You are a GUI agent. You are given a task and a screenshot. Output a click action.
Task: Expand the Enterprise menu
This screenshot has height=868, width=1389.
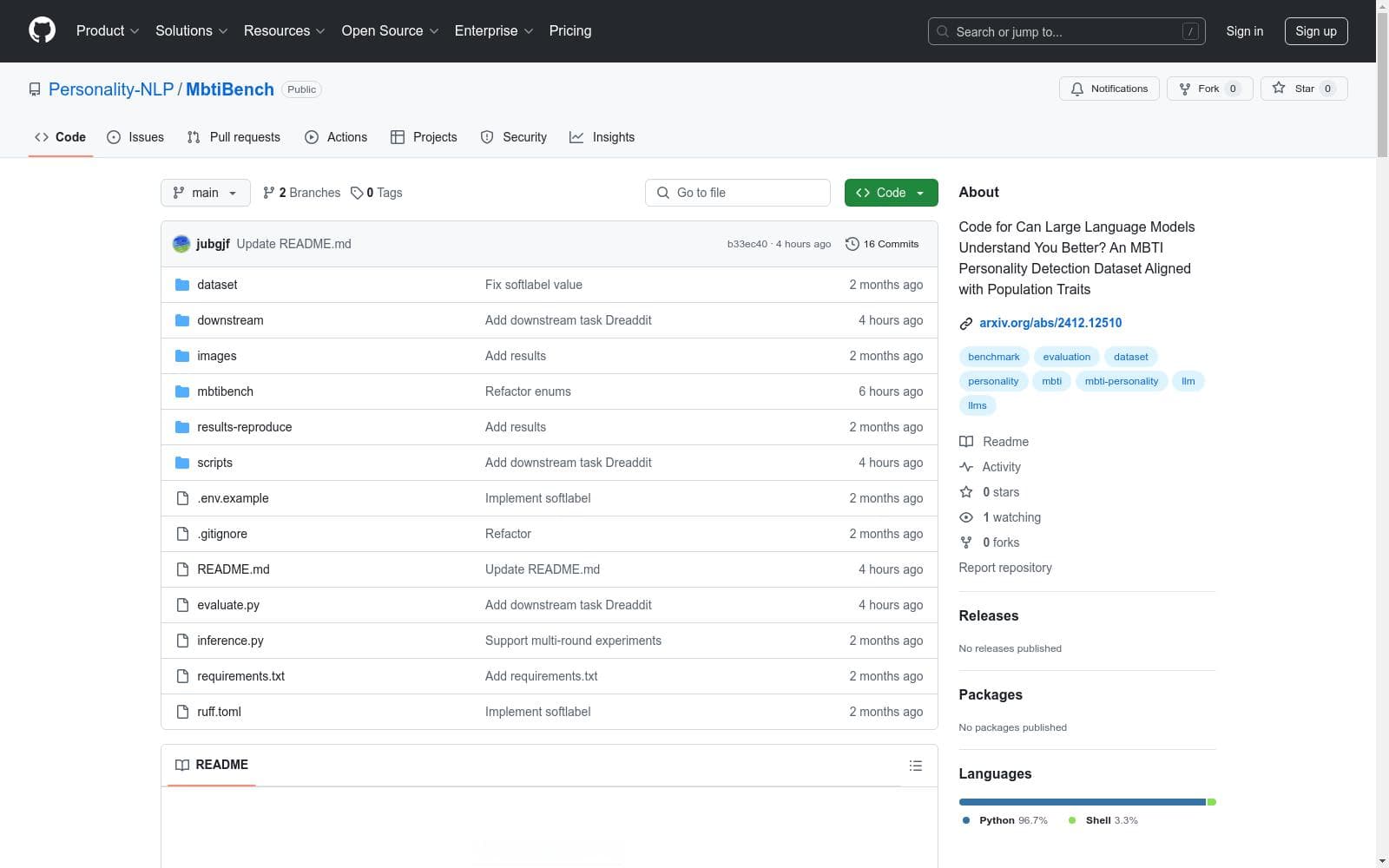[x=494, y=30]
